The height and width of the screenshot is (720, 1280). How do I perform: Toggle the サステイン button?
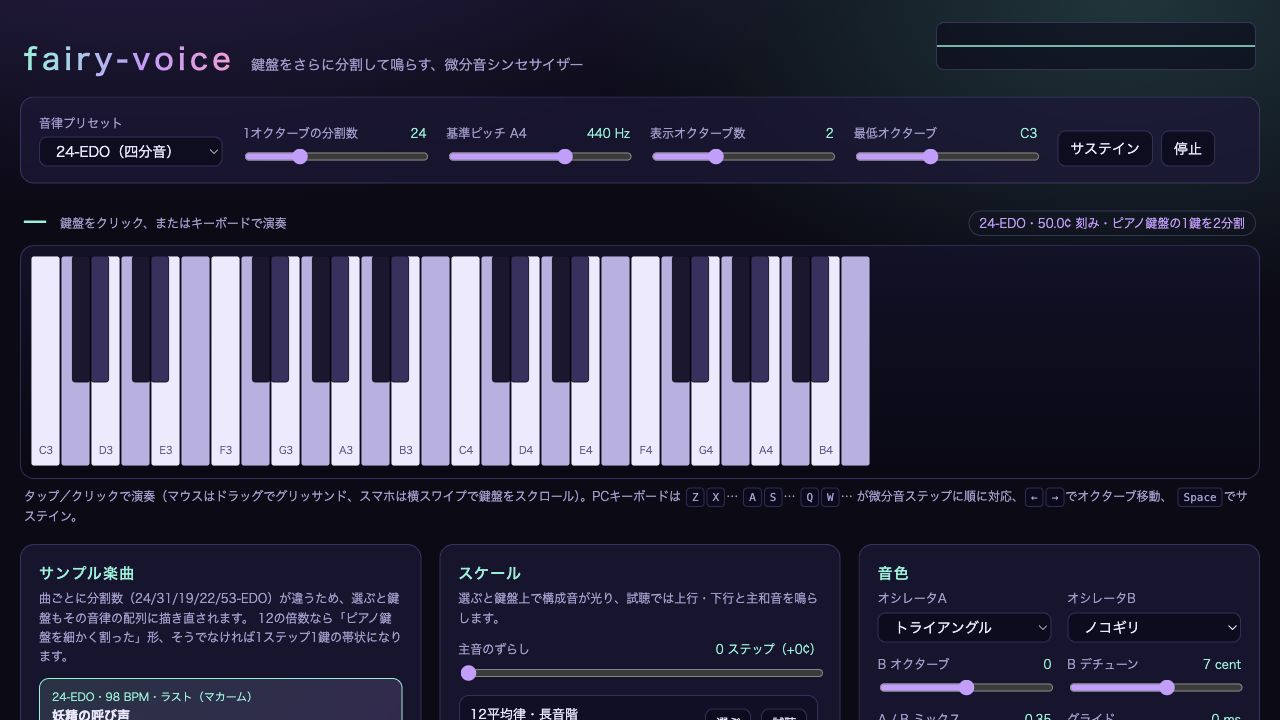(x=1105, y=148)
